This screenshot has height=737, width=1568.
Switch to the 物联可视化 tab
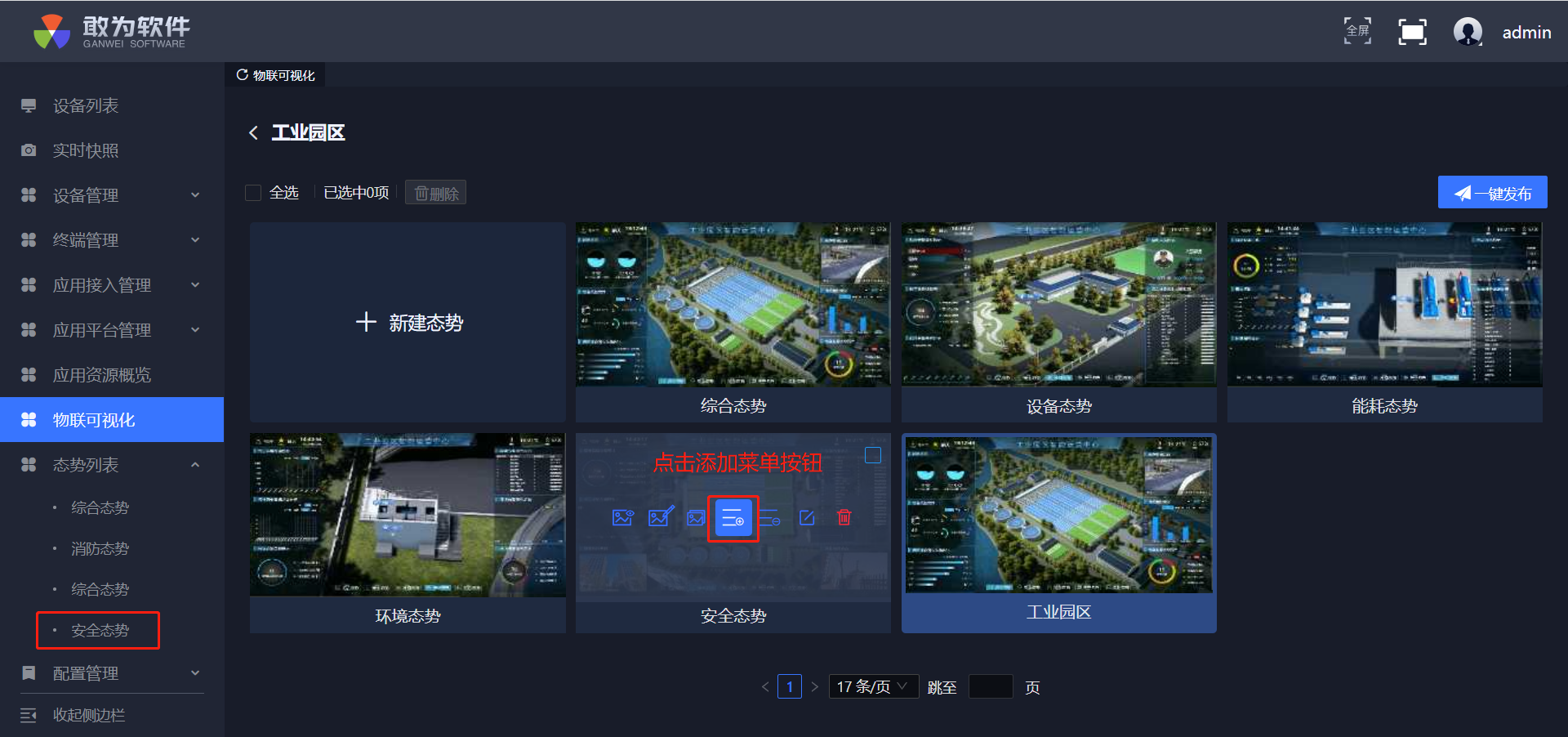click(275, 75)
